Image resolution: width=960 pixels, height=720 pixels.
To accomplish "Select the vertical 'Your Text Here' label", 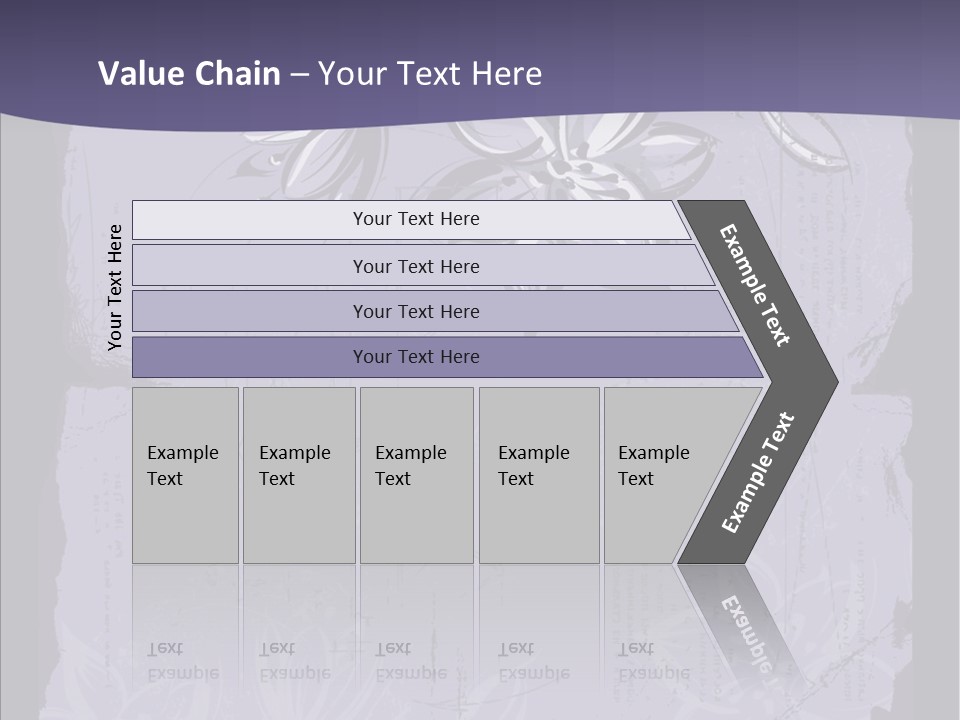I will coord(114,288).
